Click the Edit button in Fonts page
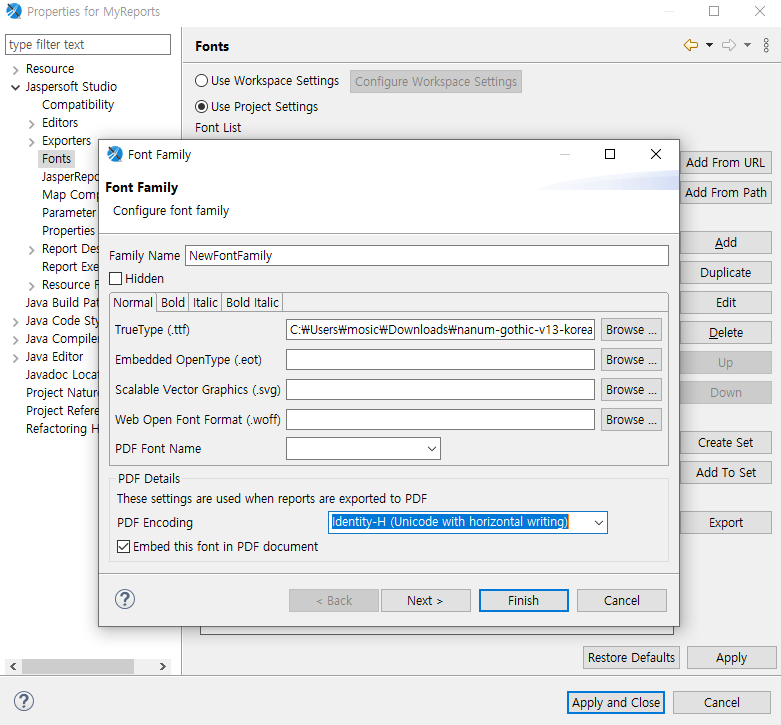Screen dimensions: 781x725 [726, 302]
